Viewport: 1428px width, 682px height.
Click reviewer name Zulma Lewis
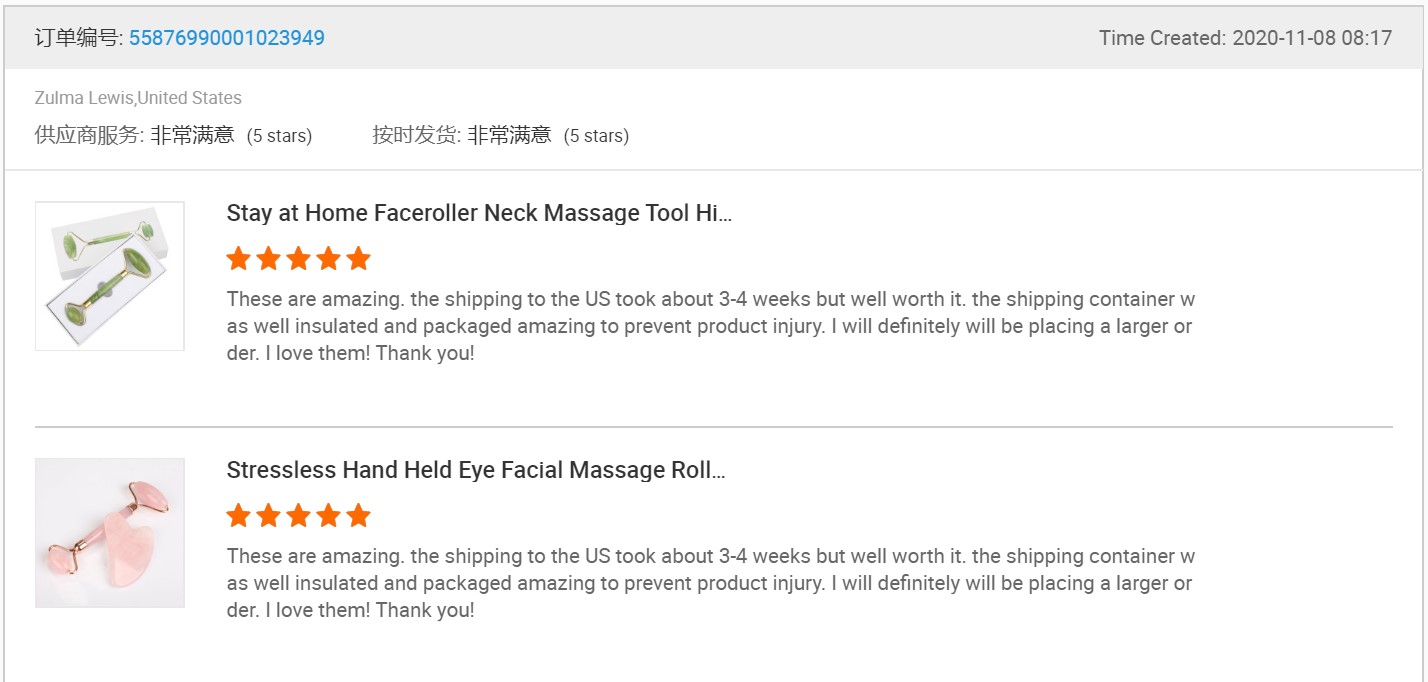[84, 98]
